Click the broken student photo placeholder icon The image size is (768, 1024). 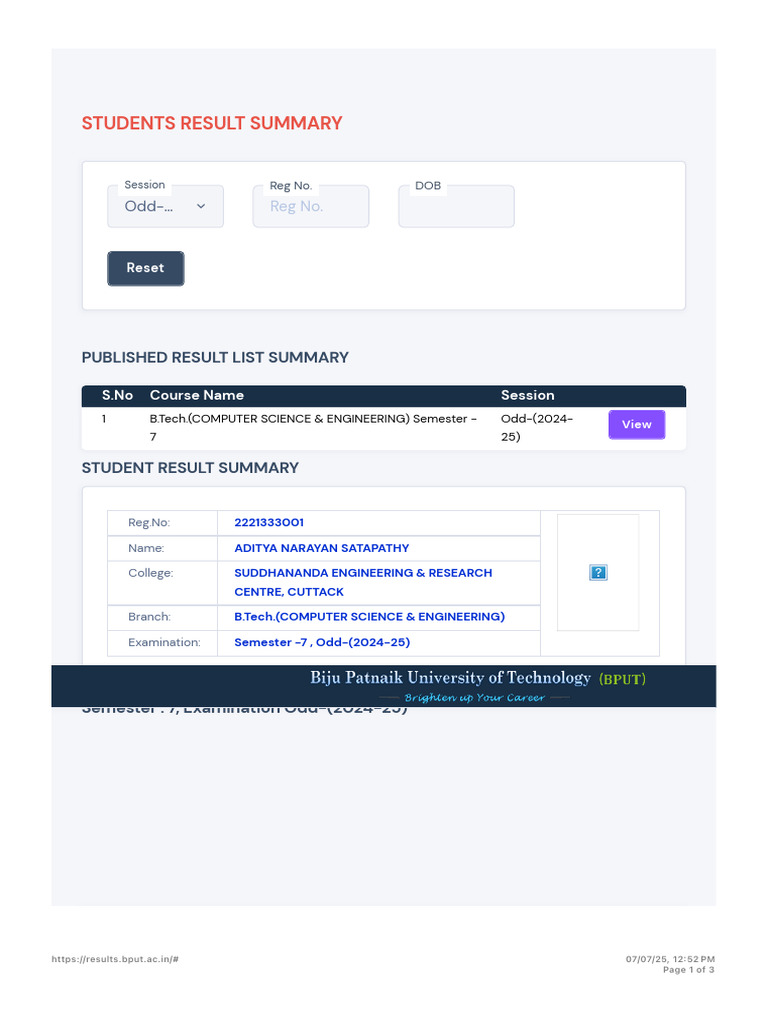(x=599, y=573)
